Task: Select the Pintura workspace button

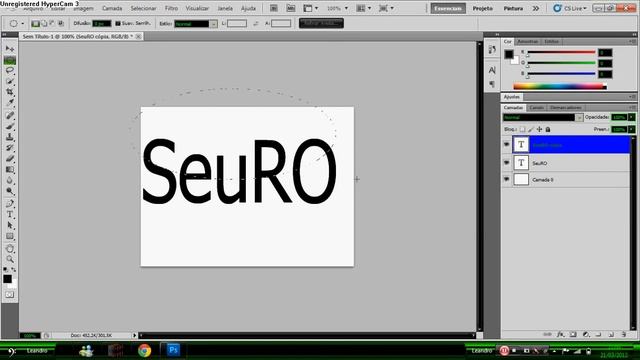Action: (x=513, y=8)
